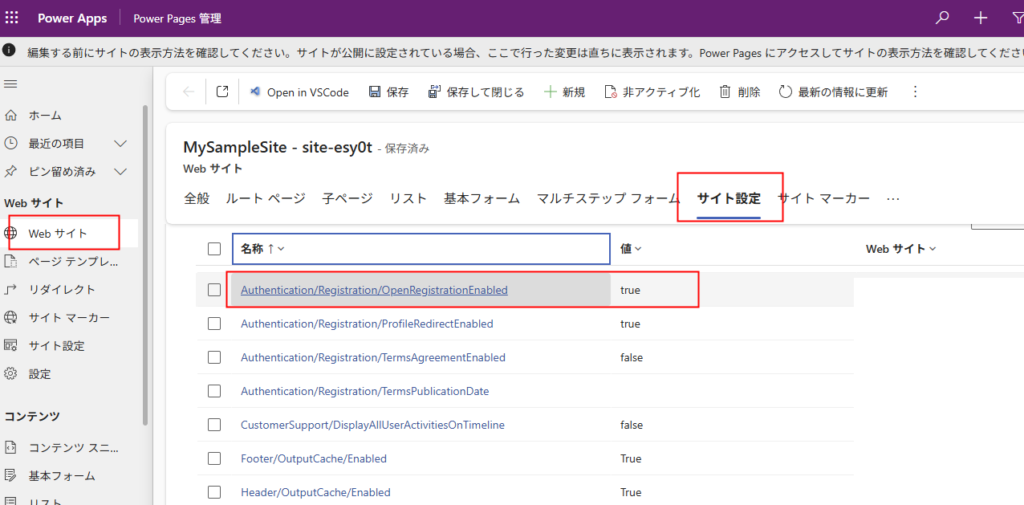Click Open in VSCode
Viewport: 1024px width, 505px height.
pos(298,92)
